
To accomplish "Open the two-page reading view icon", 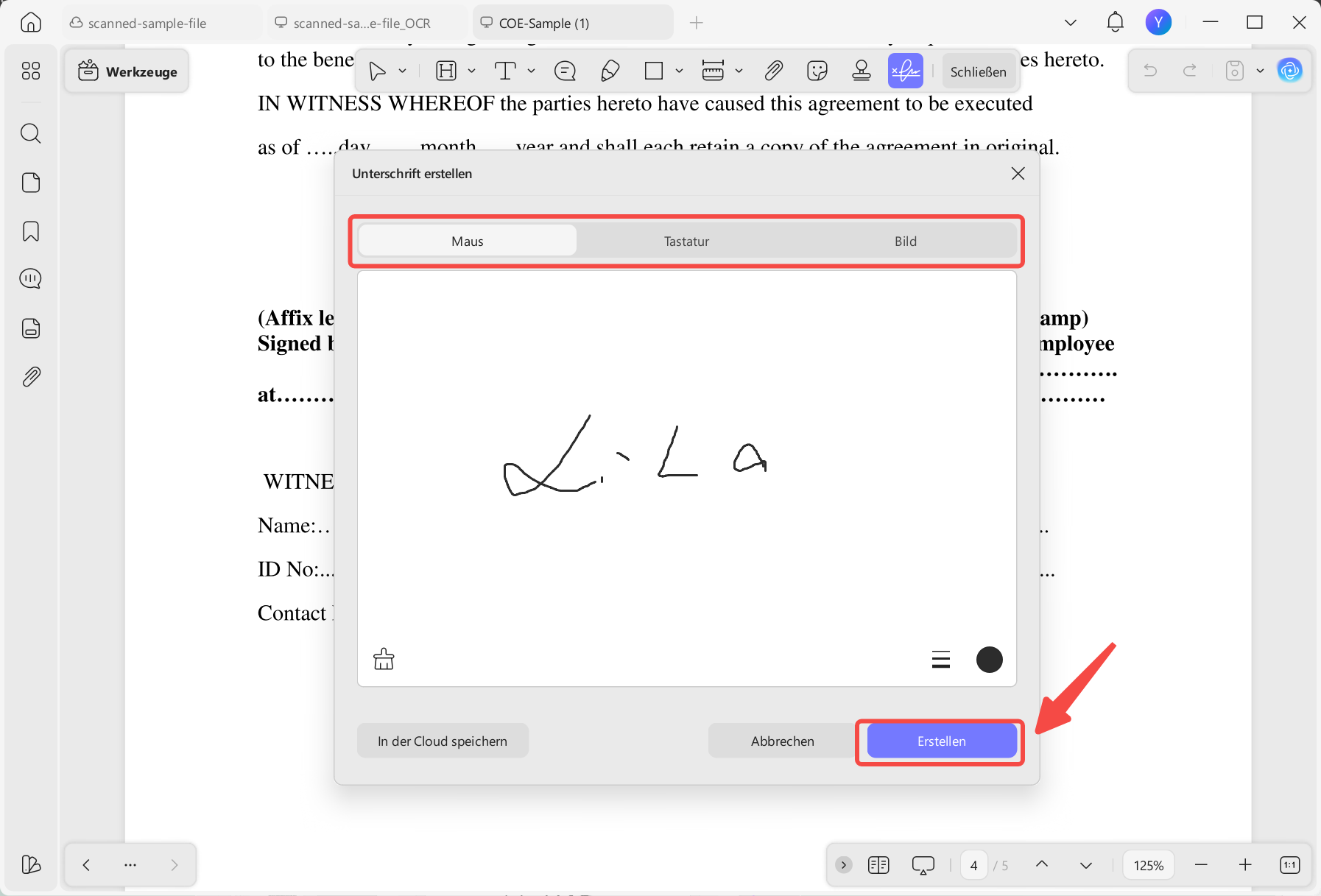I will 878,865.
